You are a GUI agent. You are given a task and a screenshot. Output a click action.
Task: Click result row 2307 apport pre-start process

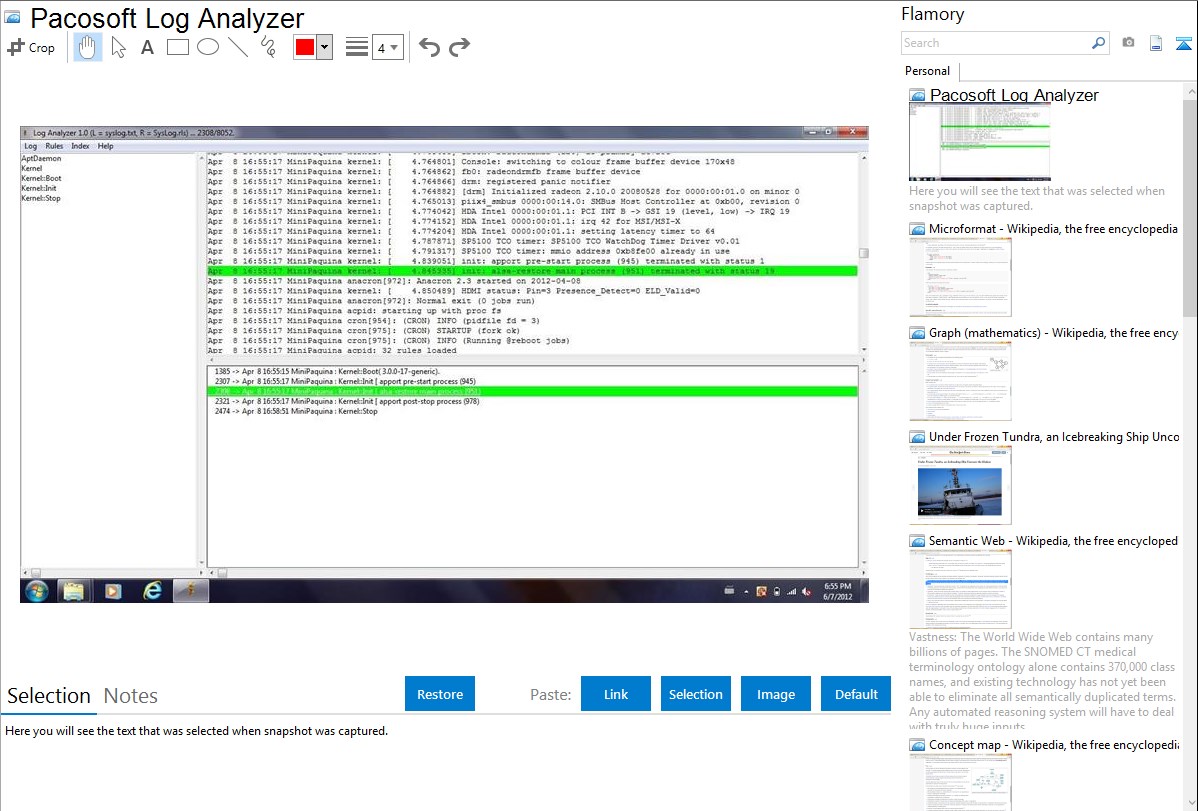pyautogui.click(x=345, y=381)
